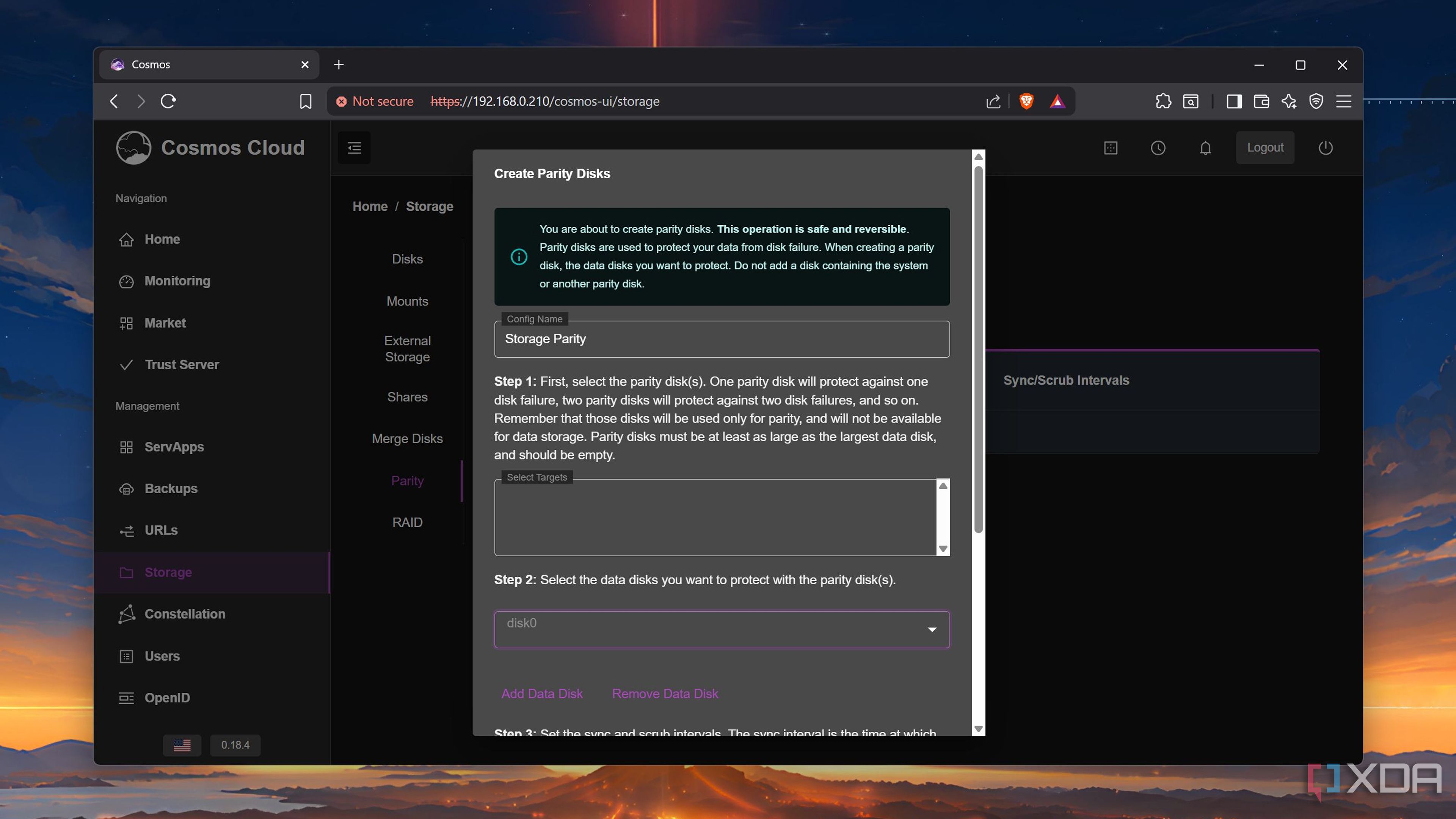Image resolution: width=1456 pixels, height=819 pixels.
Task: Open the terminal/grid icon in header
Action: (x=1110, y=148)
